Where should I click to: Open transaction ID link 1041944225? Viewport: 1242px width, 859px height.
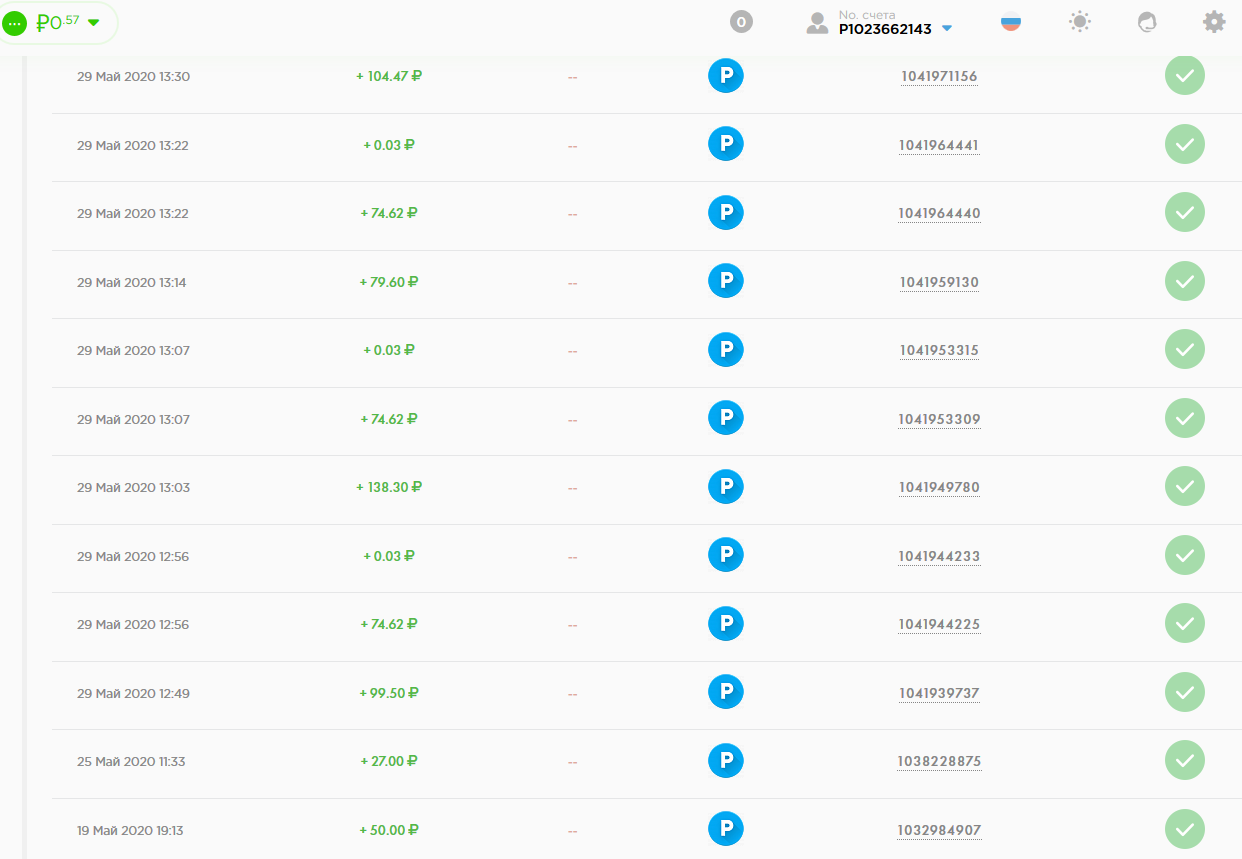click(939, 624)
